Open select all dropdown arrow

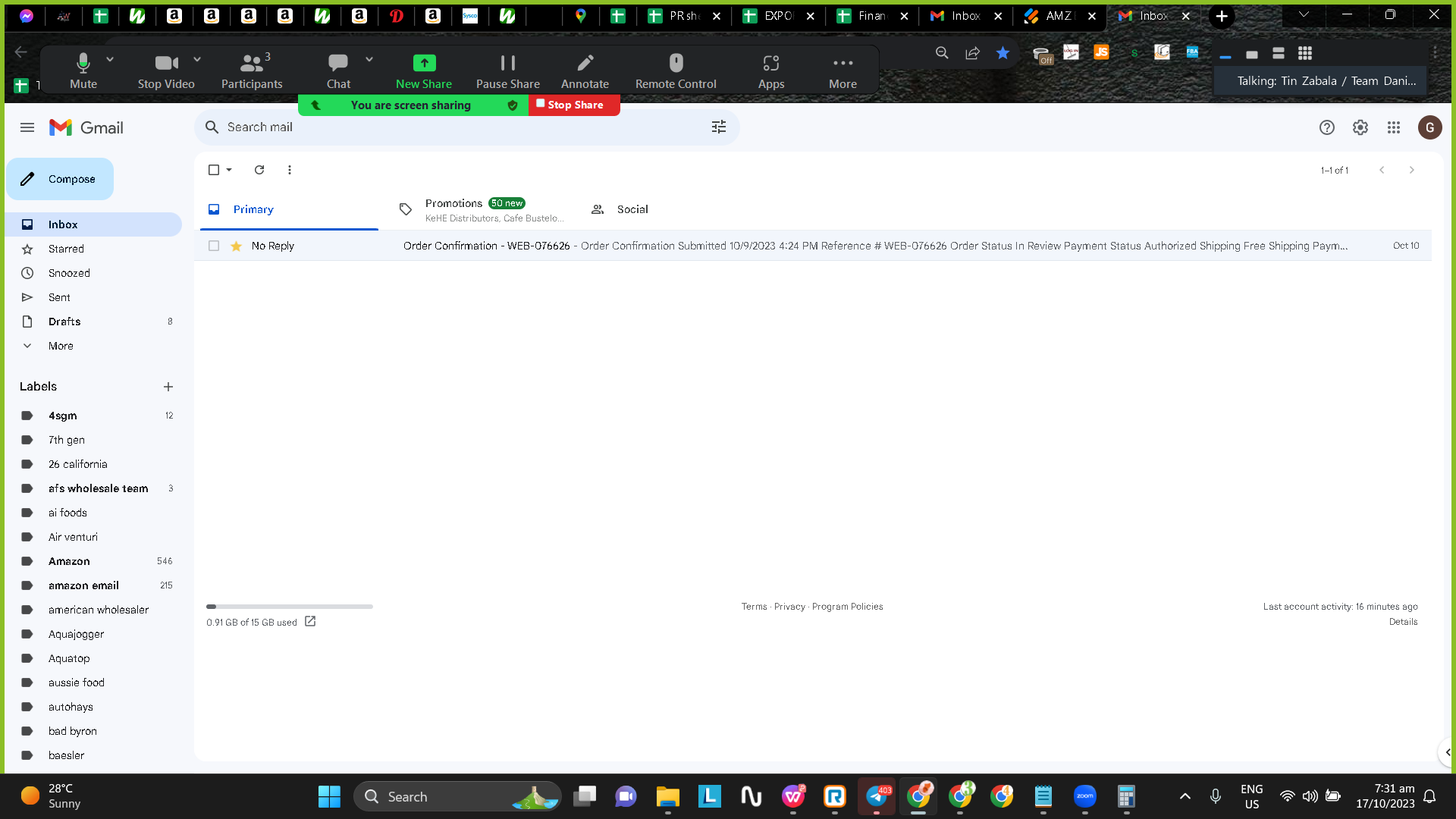tap(229, 170)
